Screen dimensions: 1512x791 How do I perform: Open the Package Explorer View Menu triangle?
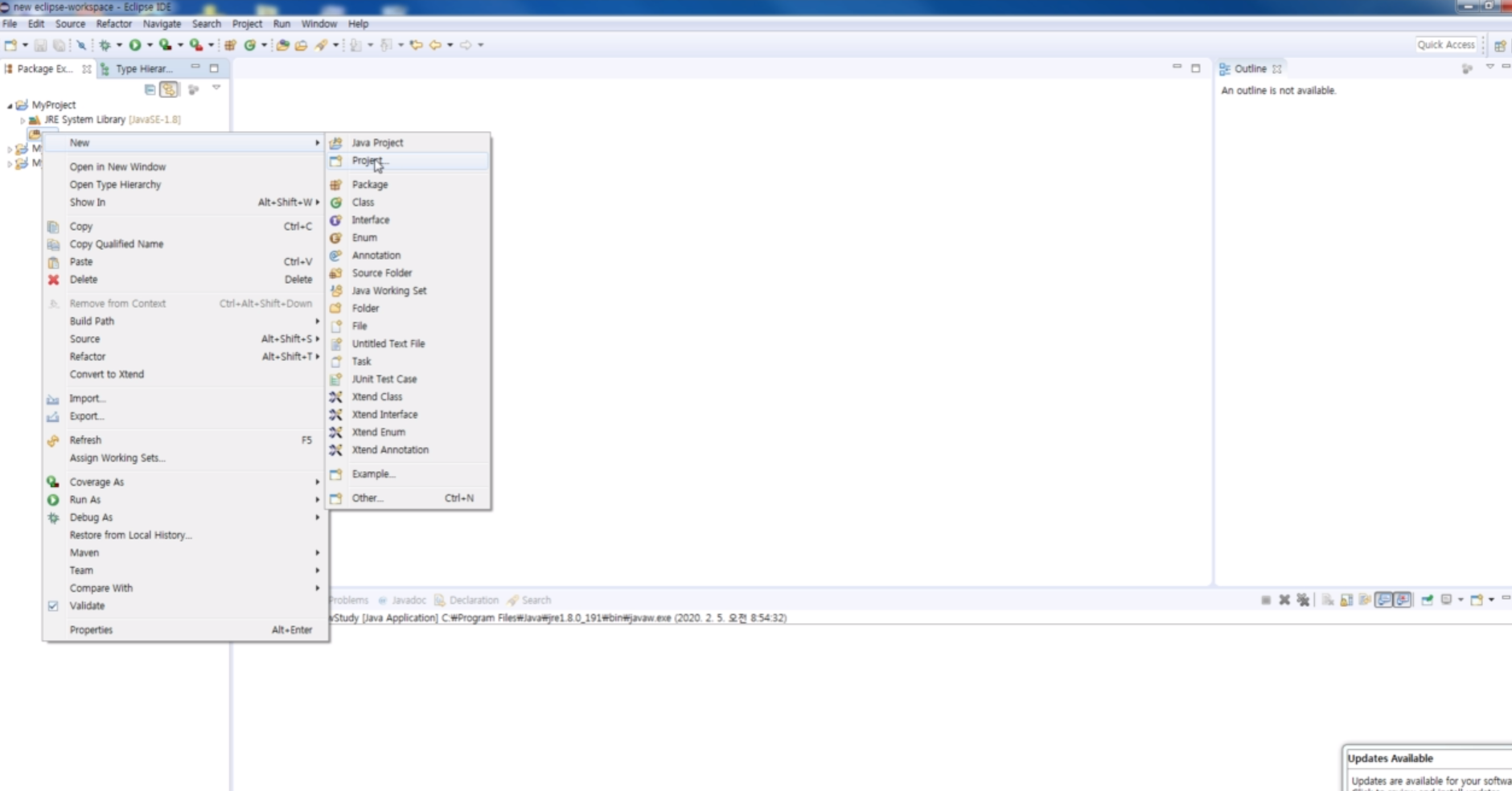point(216,88)
